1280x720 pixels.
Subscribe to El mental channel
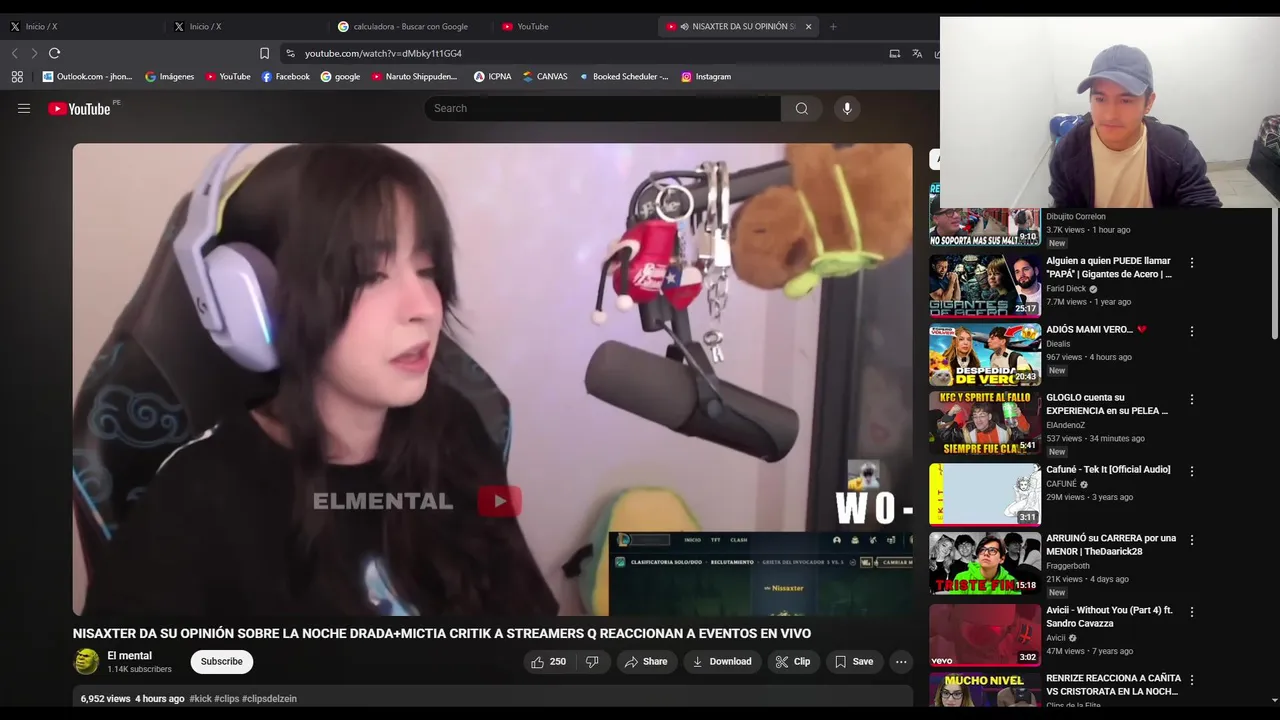(x=222, y=662)
